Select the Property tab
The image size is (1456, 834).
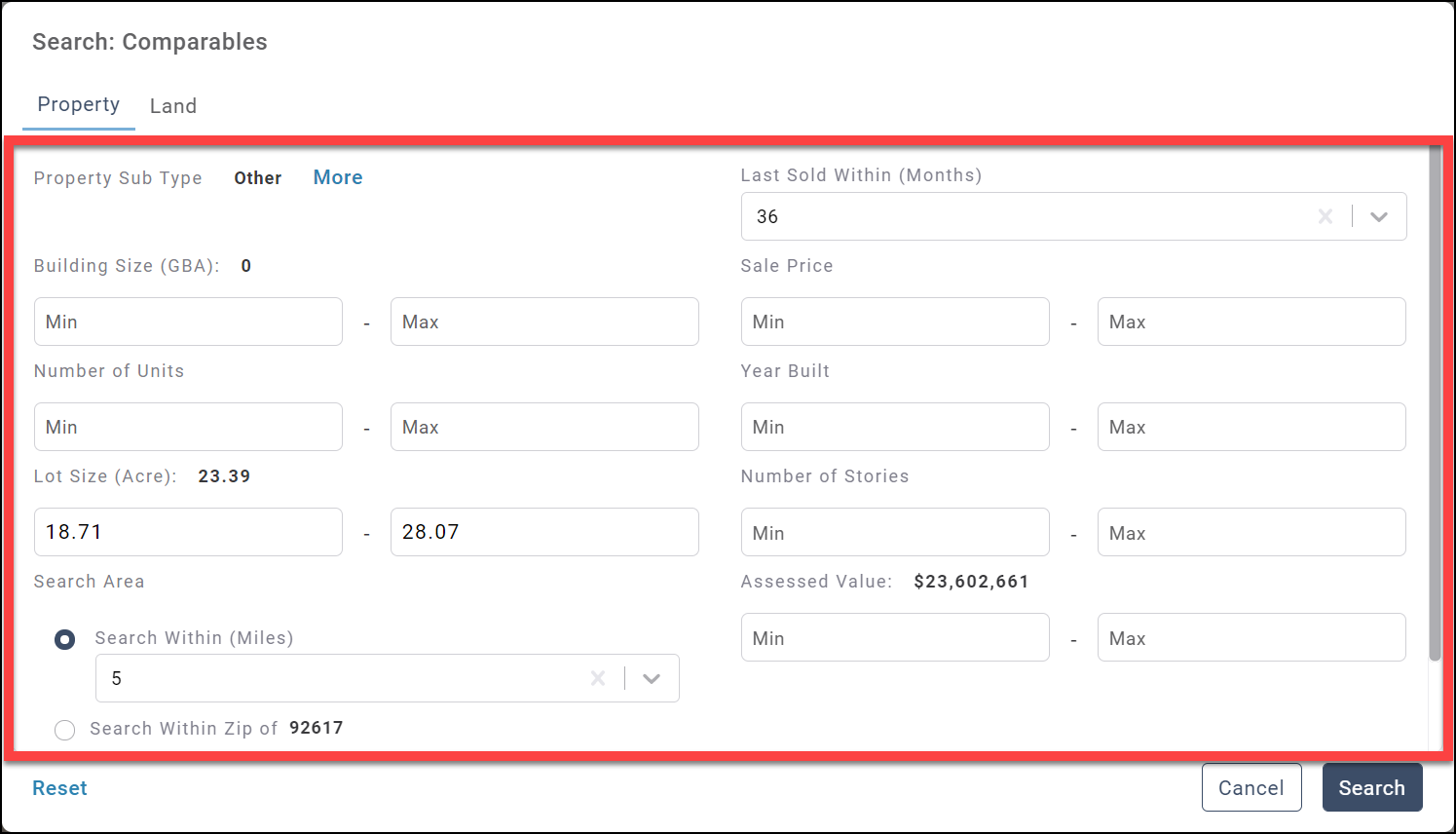tap(79, 104)
